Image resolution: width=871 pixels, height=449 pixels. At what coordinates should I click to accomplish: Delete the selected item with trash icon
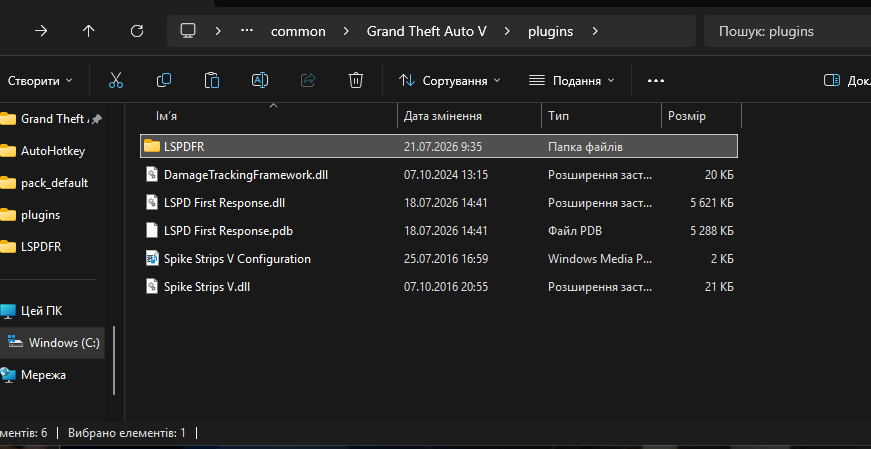pos(356,81)
